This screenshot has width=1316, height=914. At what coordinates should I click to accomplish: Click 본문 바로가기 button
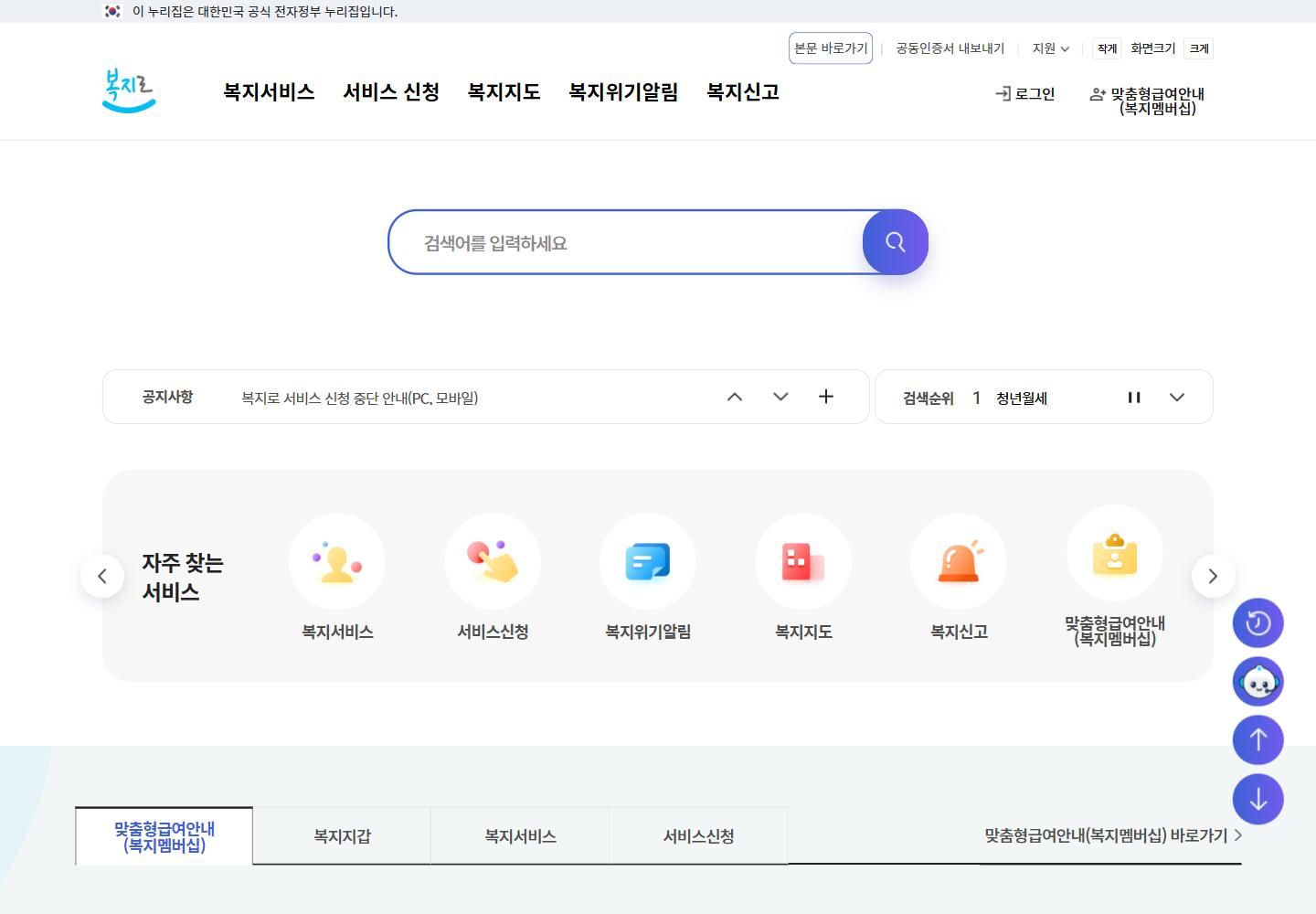[831, 48]
